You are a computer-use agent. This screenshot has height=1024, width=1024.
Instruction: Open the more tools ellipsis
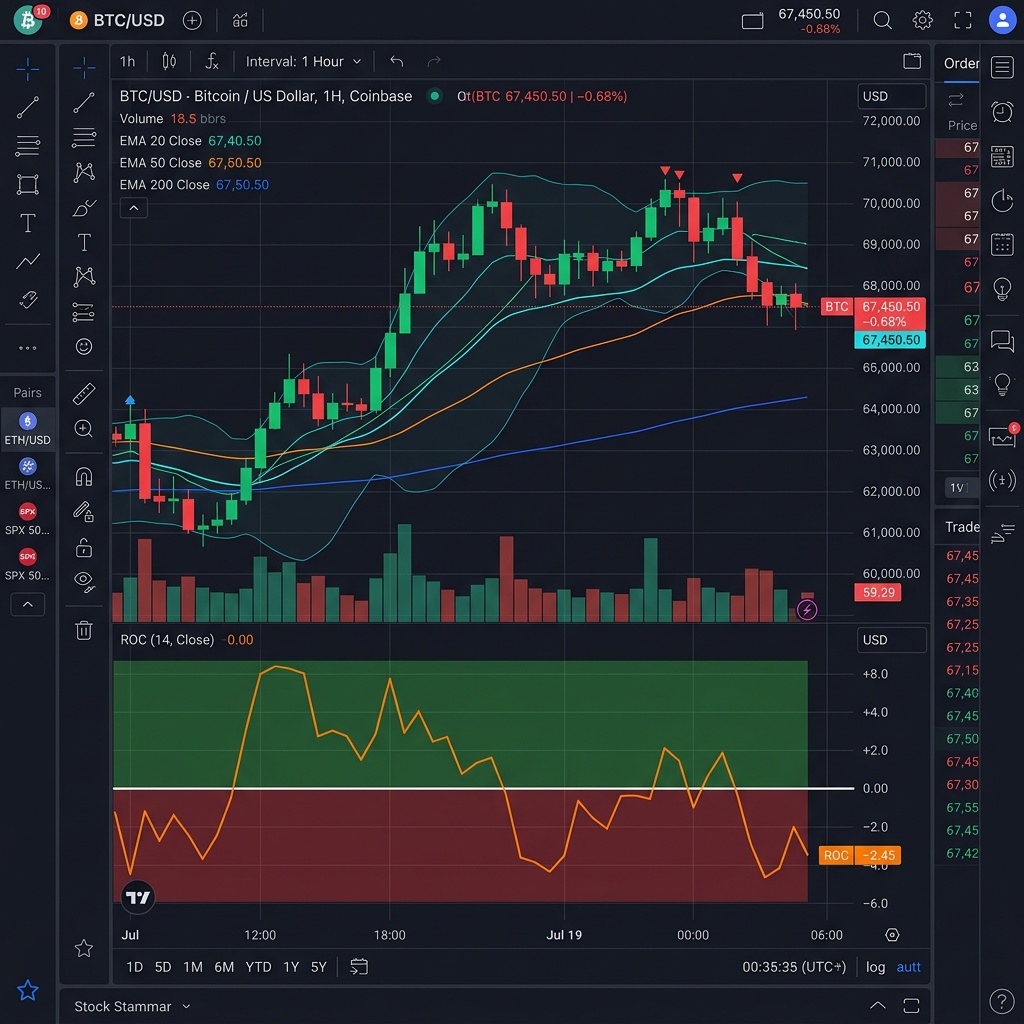coord(27,348)
